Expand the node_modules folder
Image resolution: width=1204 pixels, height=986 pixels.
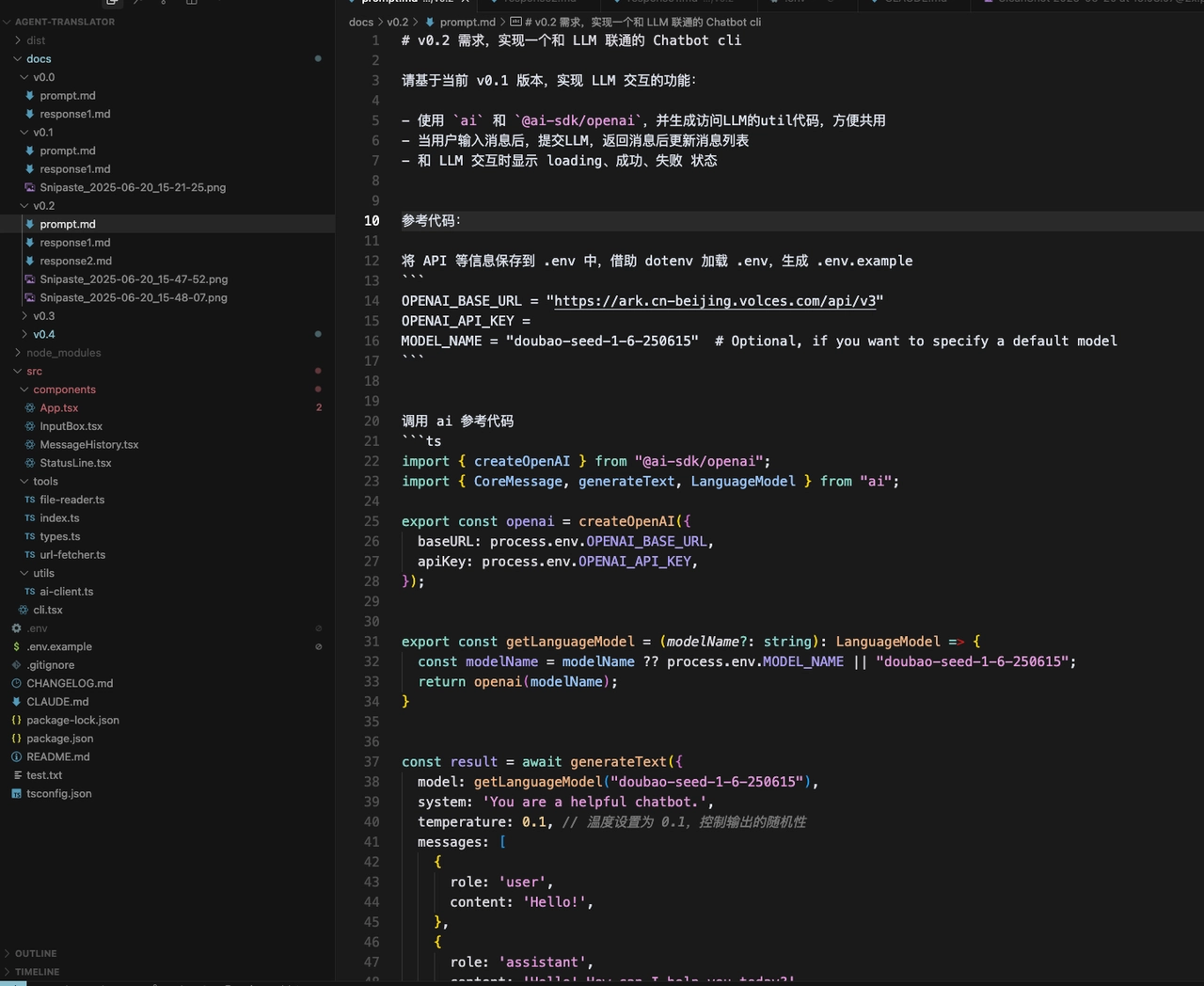click(17, 353)
